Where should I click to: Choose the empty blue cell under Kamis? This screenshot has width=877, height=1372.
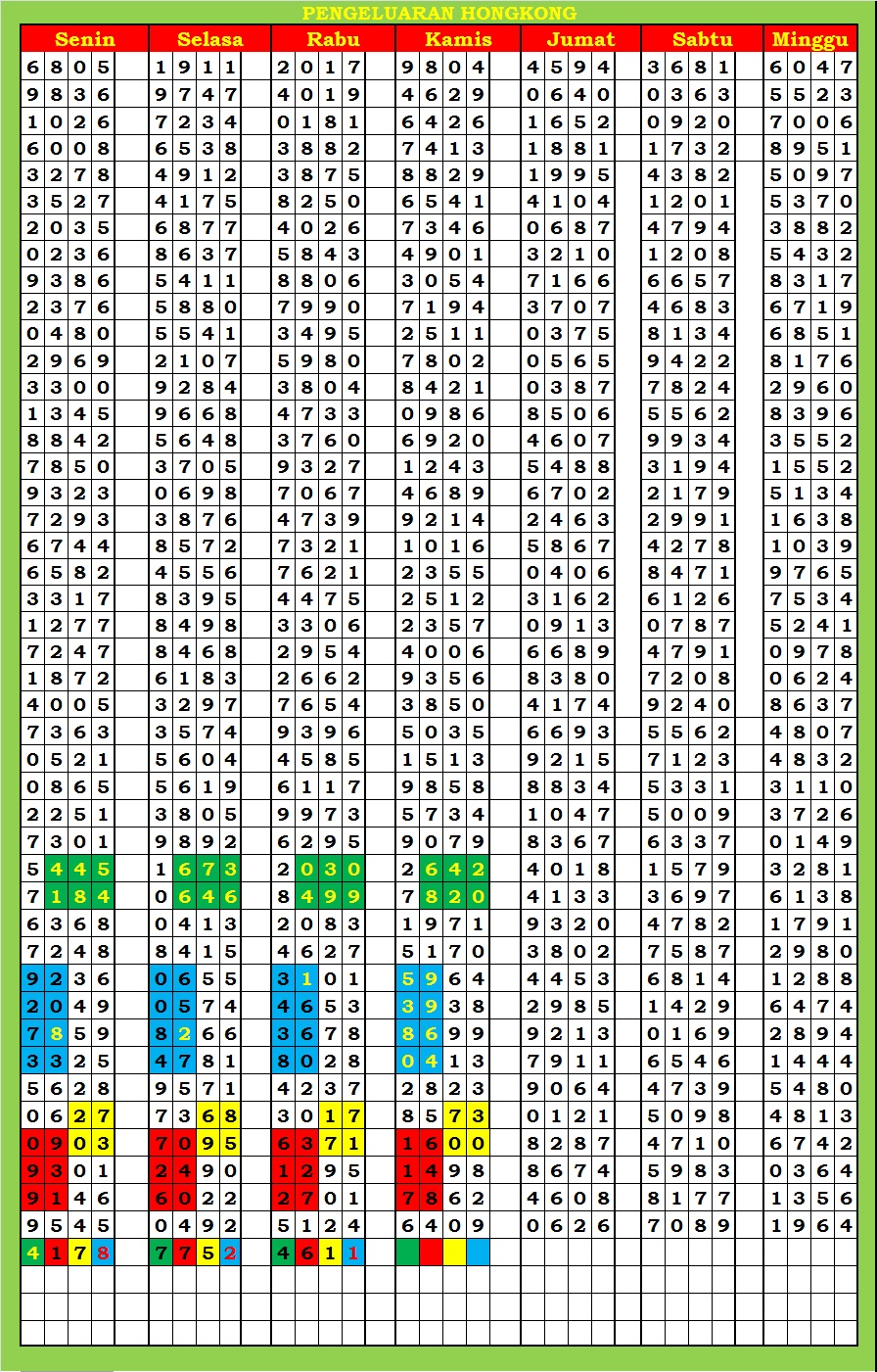478,1252
